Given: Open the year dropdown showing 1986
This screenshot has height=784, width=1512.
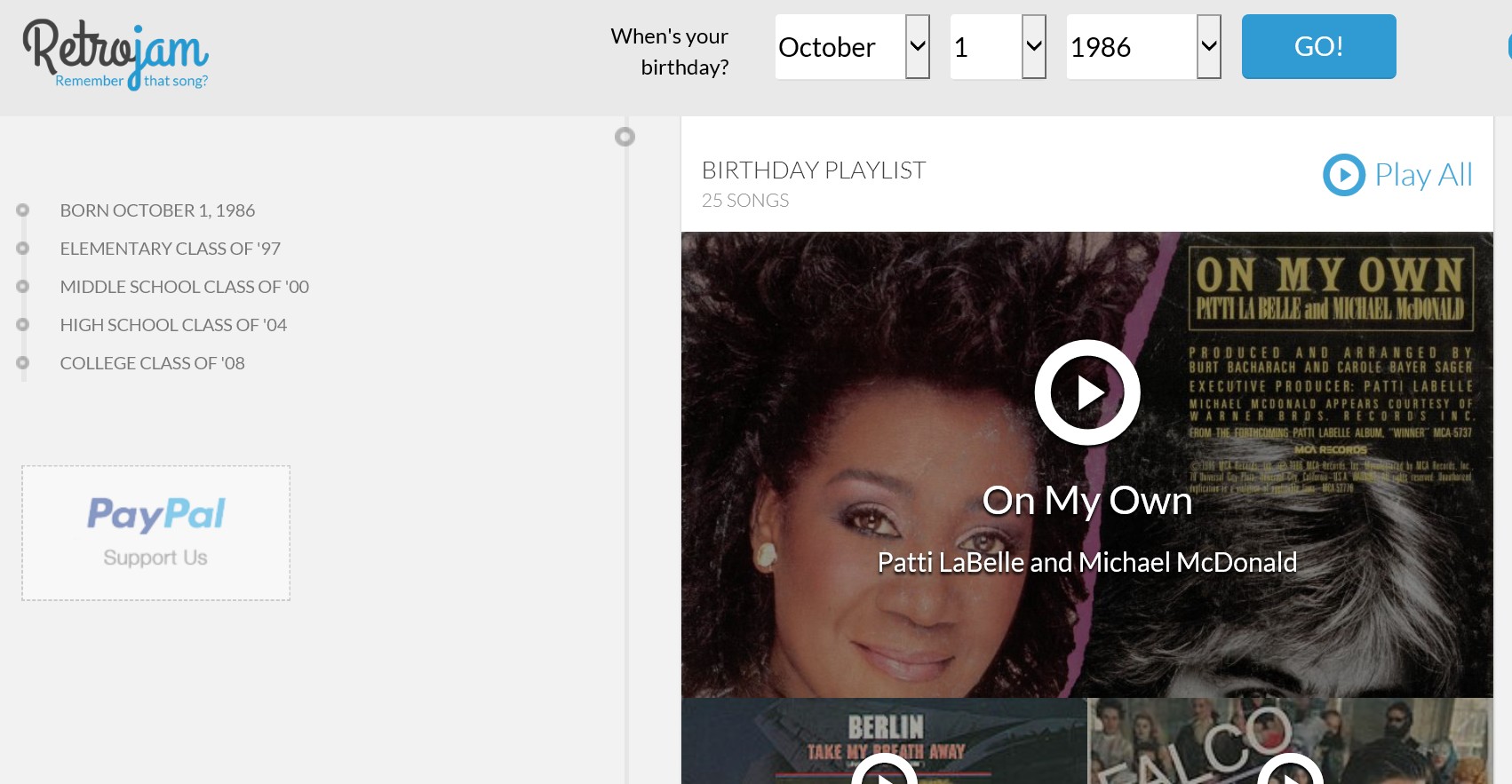Looking at the screenshot, I should tap(1143, 46).
